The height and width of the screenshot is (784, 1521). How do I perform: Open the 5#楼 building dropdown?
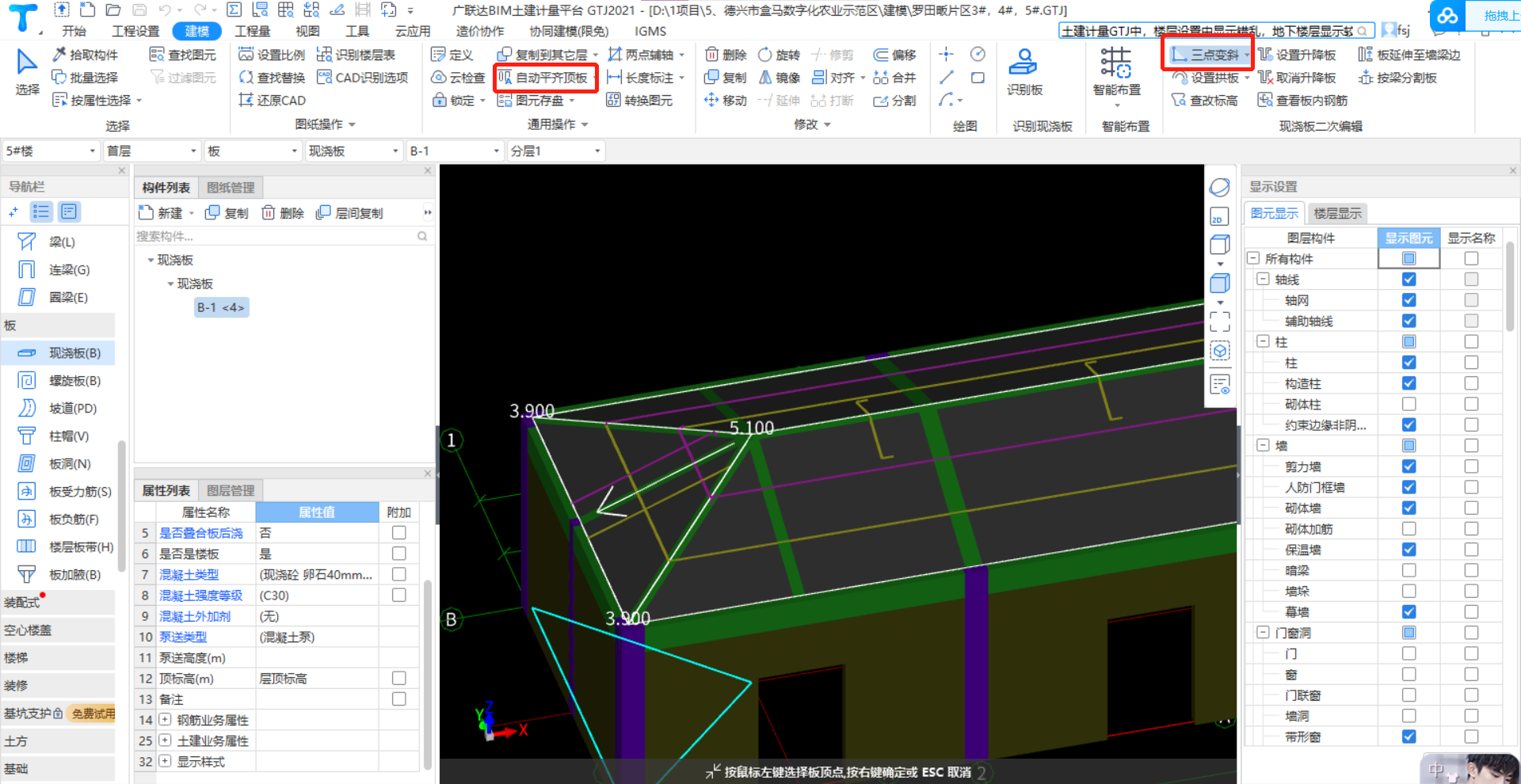pos(51,150)
